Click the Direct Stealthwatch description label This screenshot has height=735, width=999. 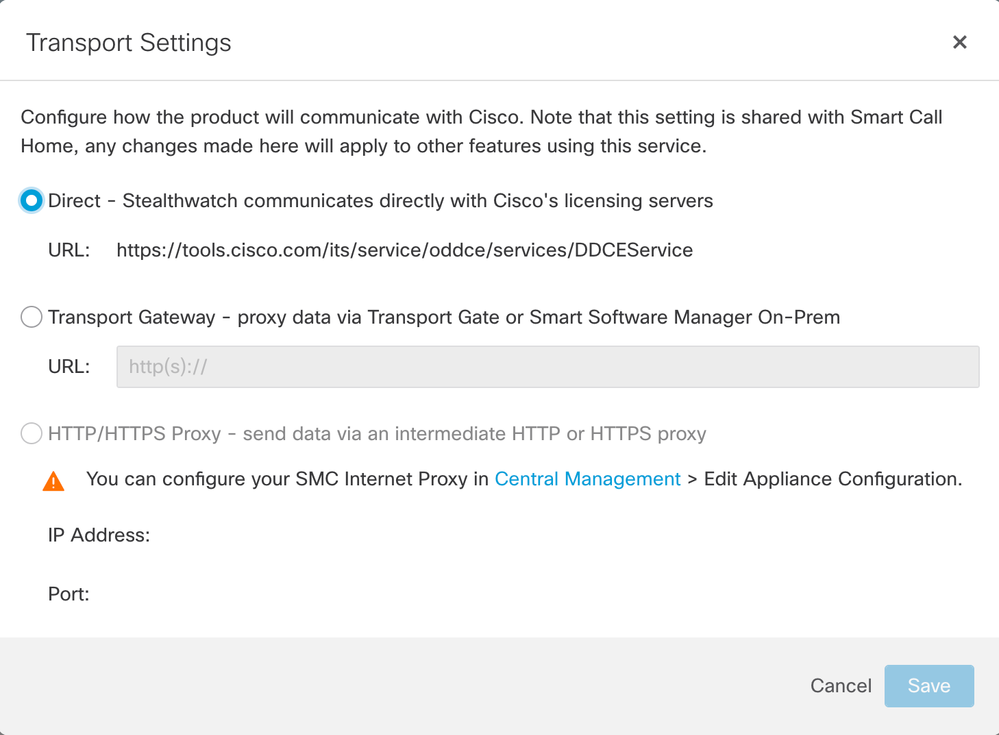[380, 201]
